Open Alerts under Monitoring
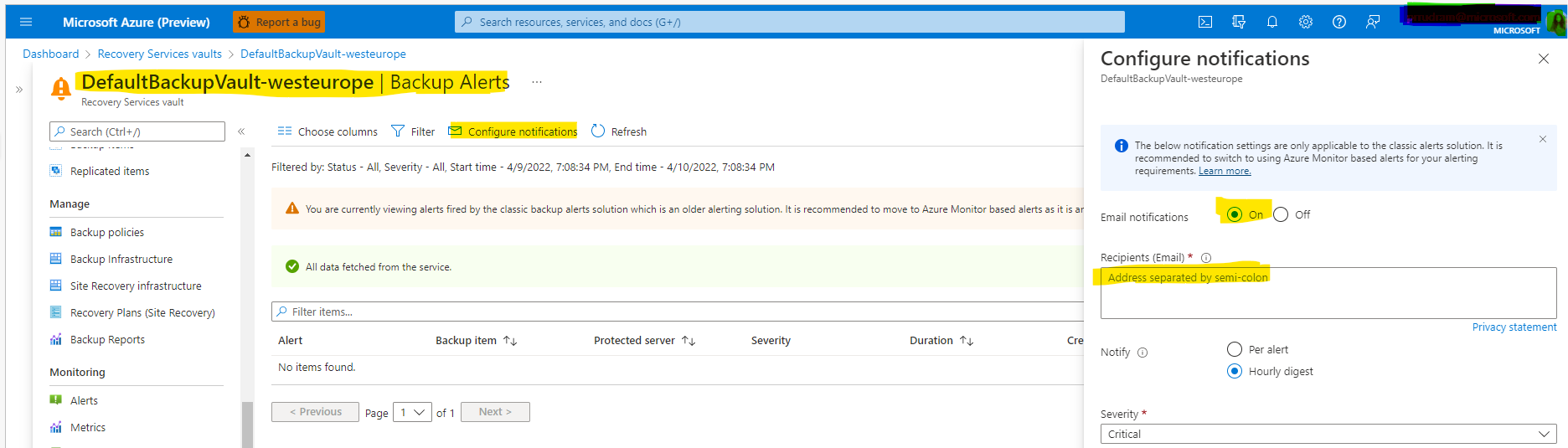Viewport: 1568px width, 448px height. tap(84, 400)
